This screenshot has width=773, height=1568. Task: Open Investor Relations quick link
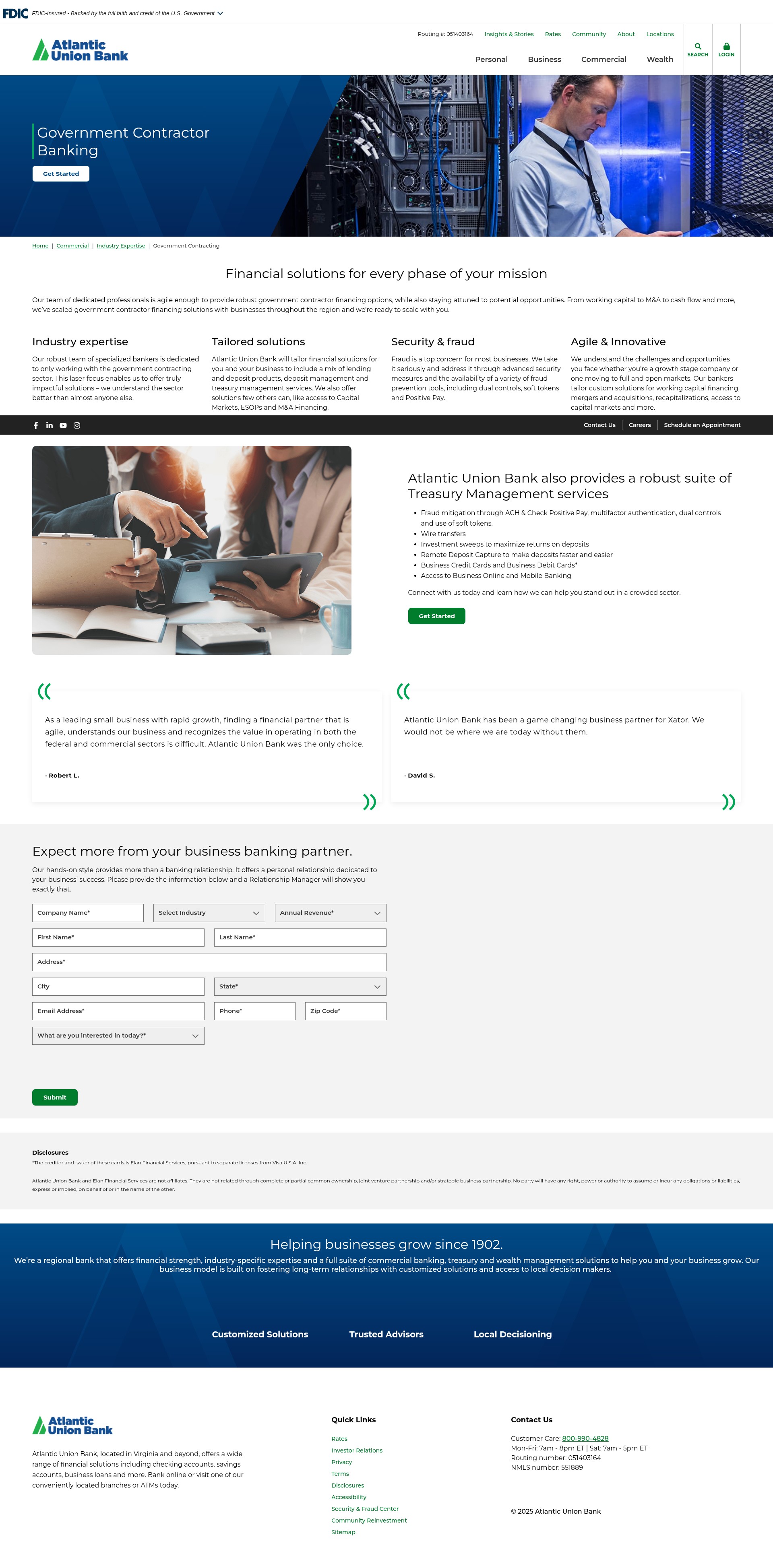tap(357, 1450)
